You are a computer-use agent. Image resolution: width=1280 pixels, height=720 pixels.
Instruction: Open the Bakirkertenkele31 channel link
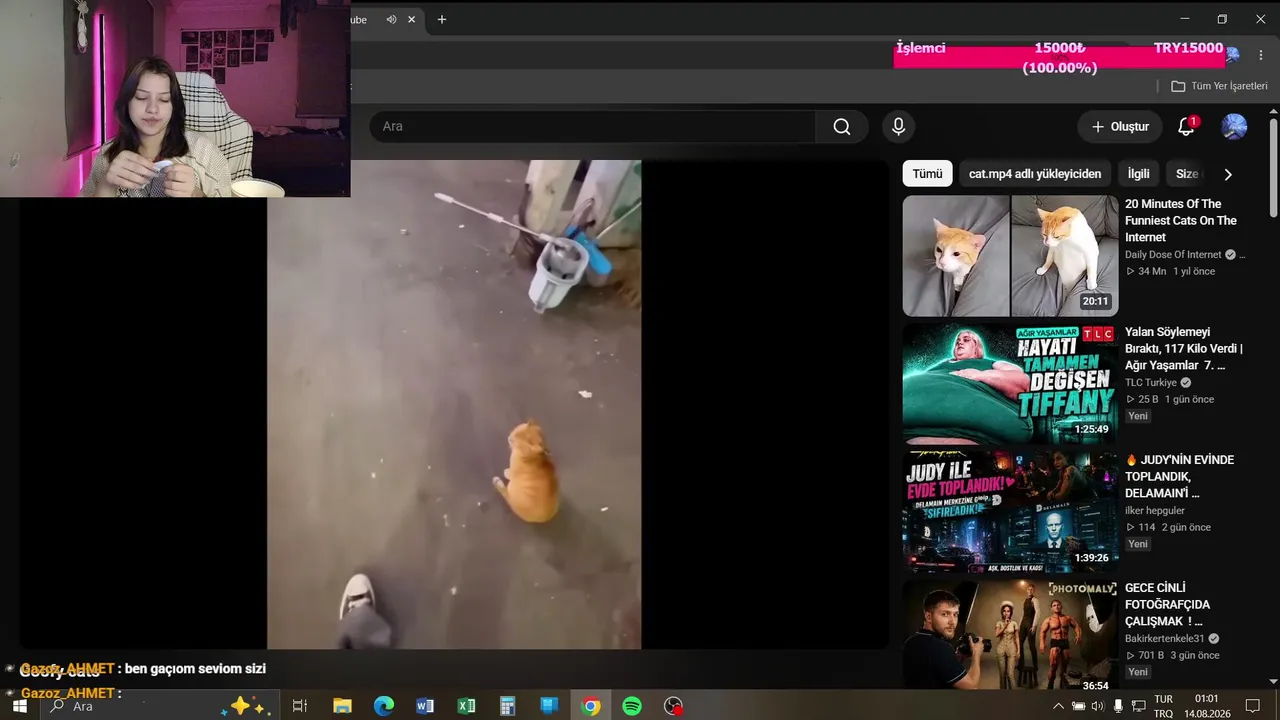pos(1165,639)
